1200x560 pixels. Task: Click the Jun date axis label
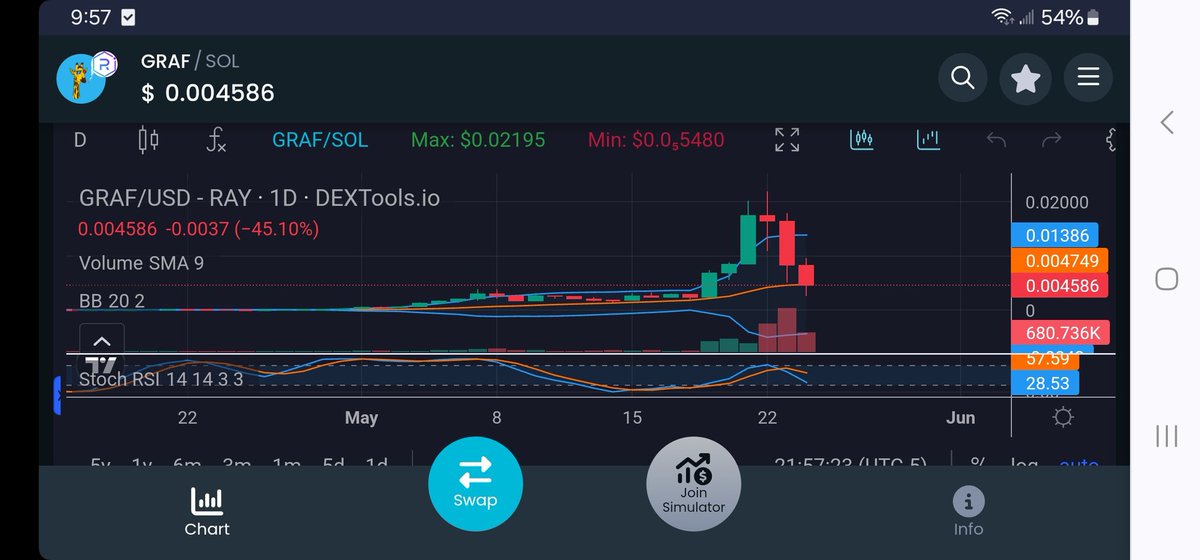(960, 417)
